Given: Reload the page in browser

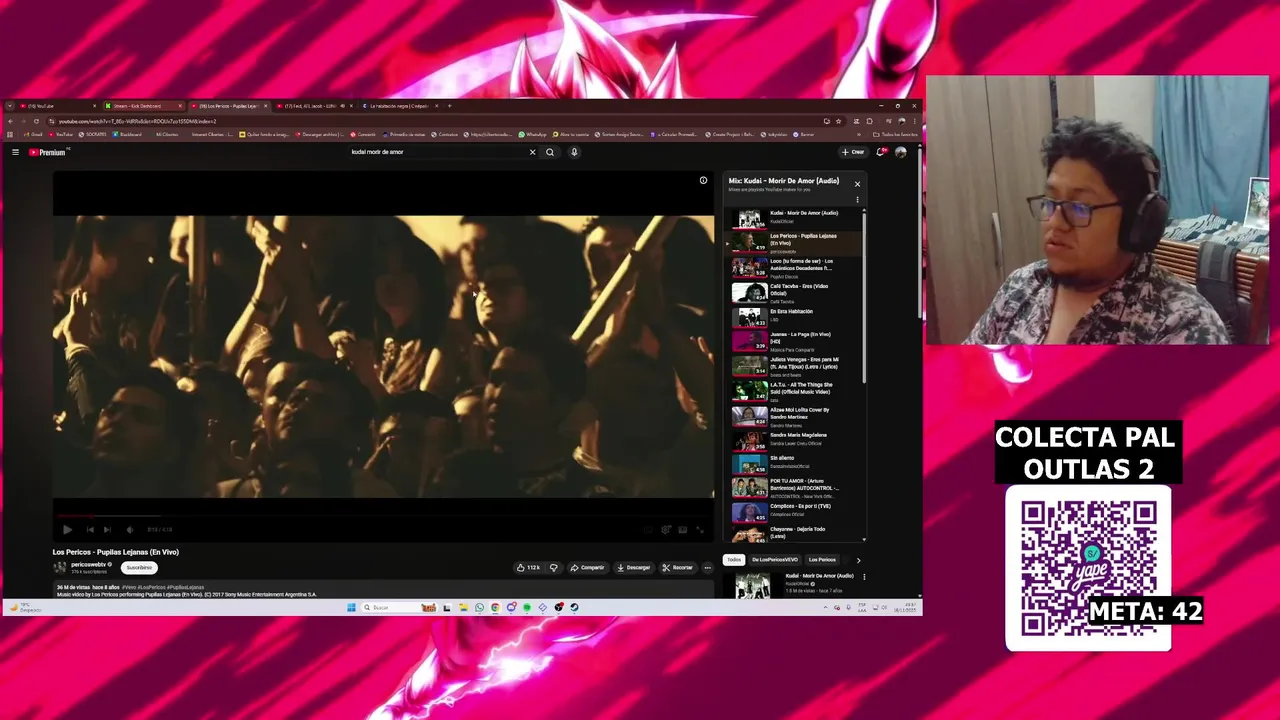Looking at the screenshot, I should [x=36, y=121].
